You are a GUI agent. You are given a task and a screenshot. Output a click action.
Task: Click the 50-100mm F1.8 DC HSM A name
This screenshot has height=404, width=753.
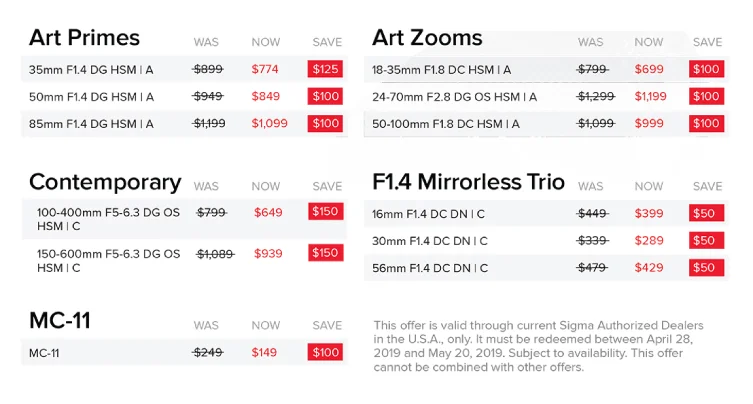pos(446,124)
